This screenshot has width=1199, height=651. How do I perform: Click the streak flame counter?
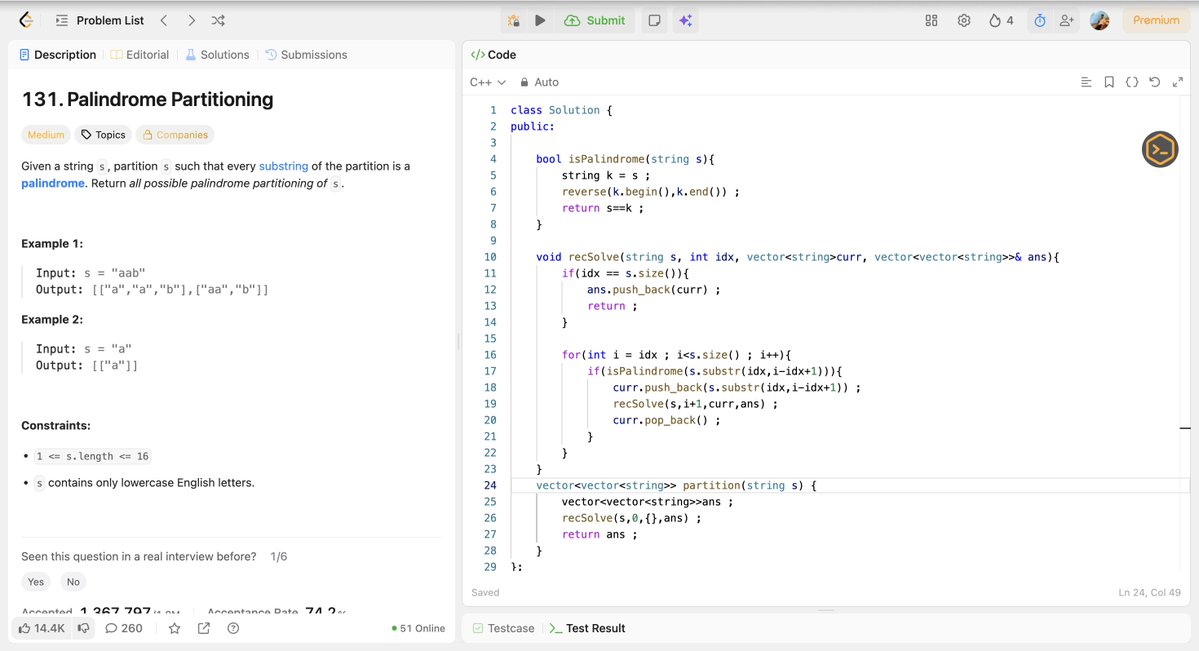(1001, 21)
